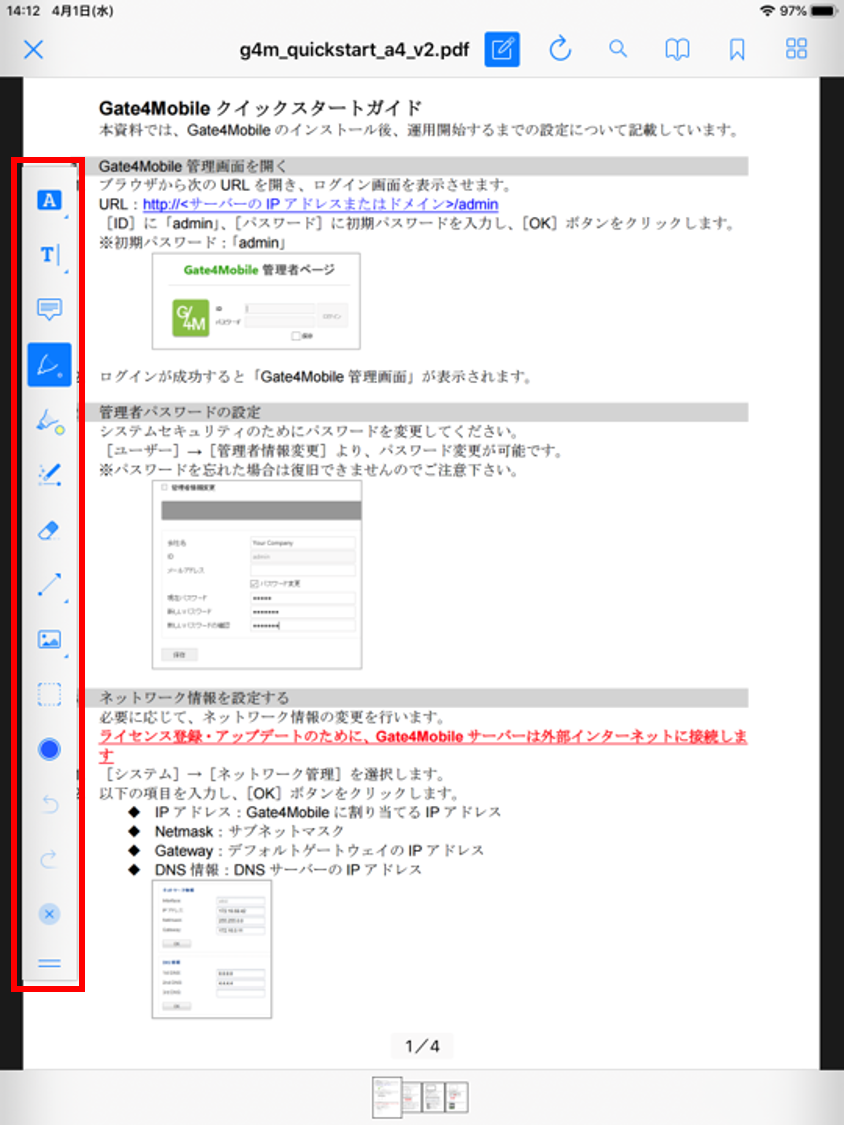Toggle the annotation edit mode icon
Screen dimensions: 844x1125
tap(502, 50)
